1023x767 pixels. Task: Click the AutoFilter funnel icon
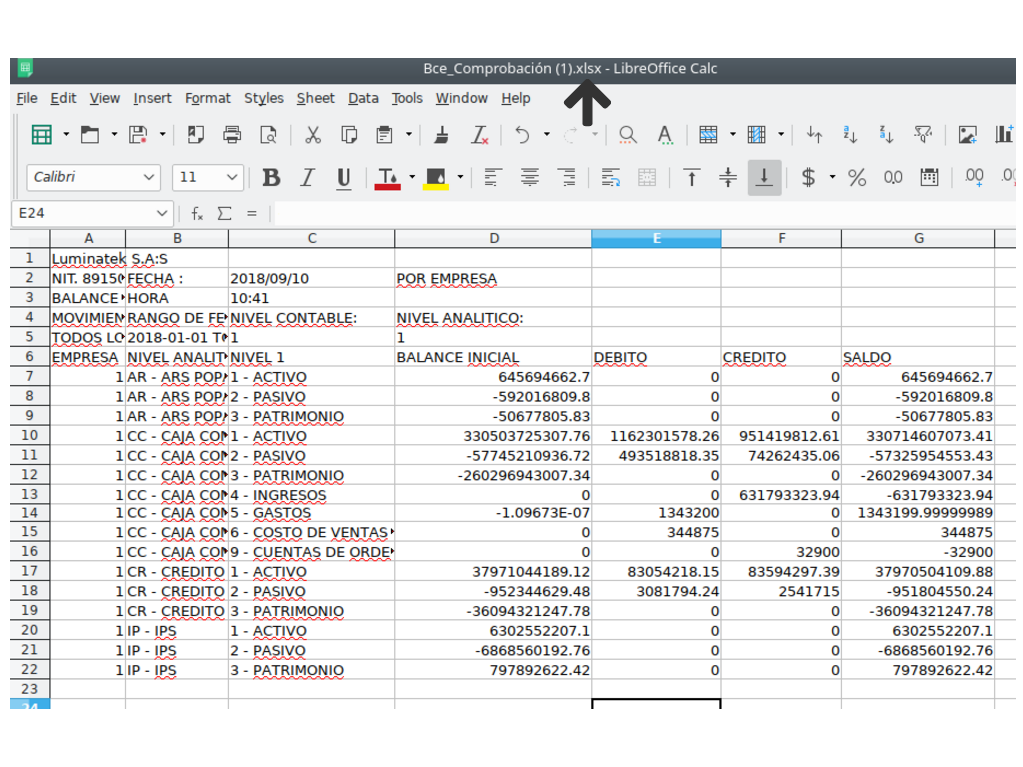click(923, 135)
